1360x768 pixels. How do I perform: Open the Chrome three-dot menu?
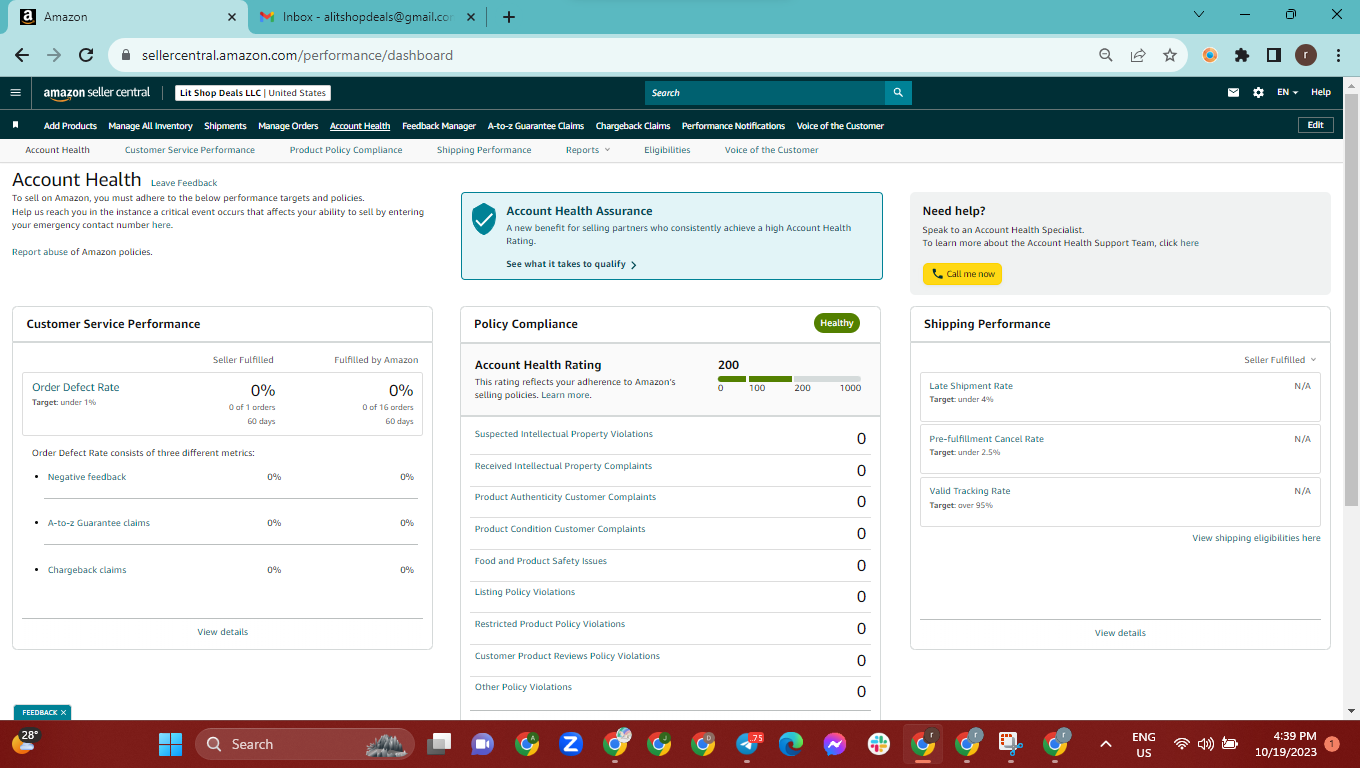tap(1338, 55)
